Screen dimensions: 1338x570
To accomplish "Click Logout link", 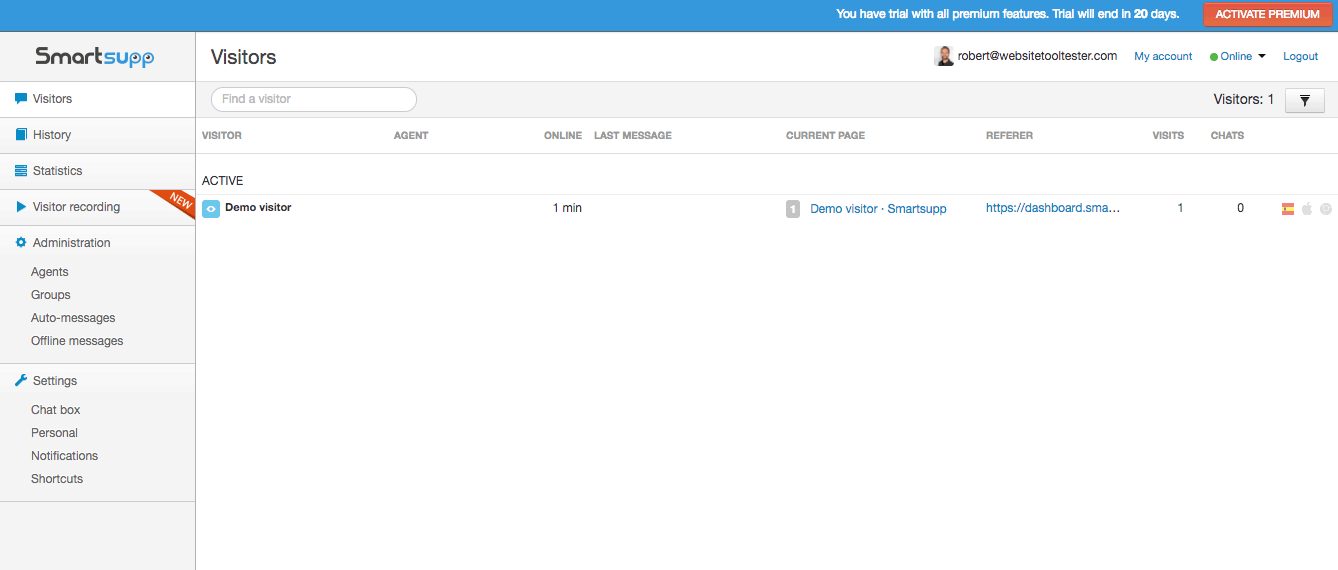I will tap(1301, 57).
